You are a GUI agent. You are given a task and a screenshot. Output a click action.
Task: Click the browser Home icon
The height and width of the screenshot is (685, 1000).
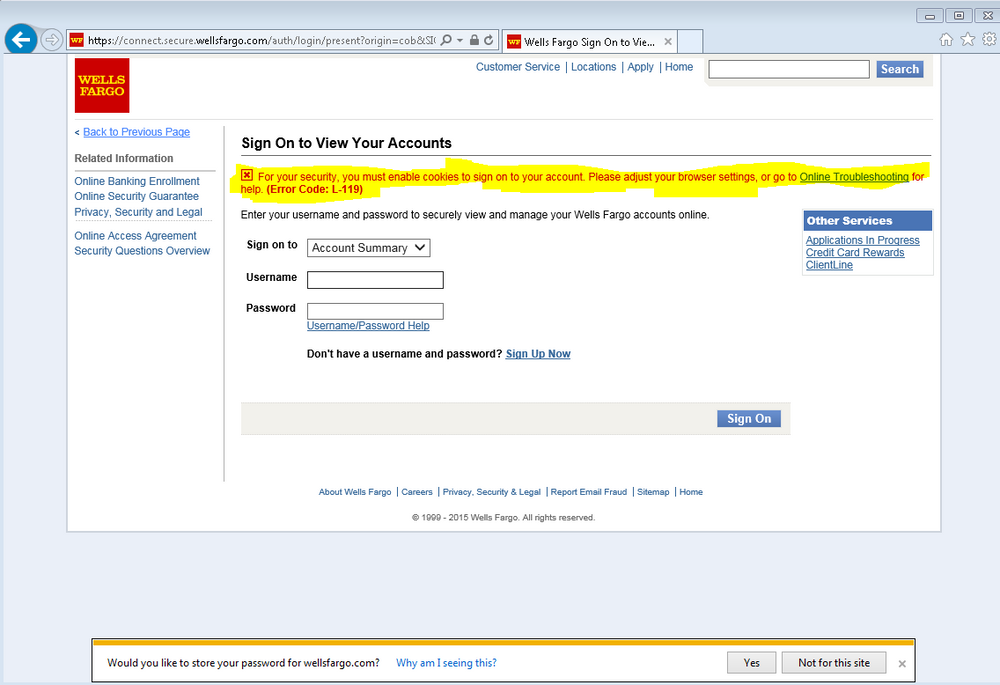tap(946, 40)
